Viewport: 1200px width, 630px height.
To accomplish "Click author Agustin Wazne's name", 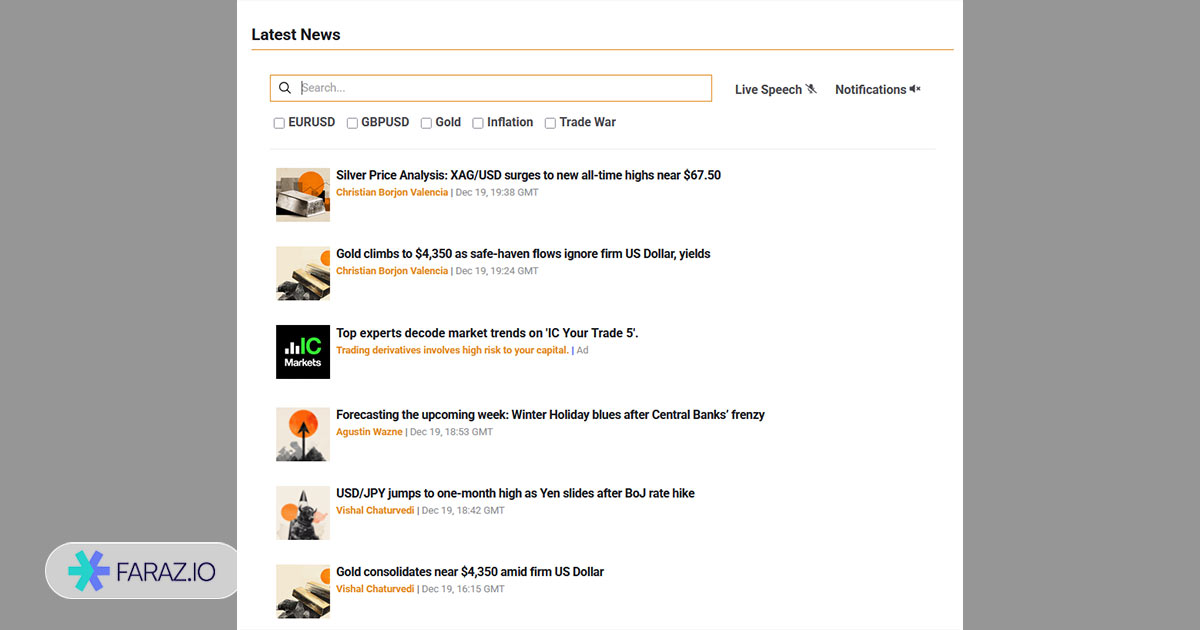I will click(369, 432).
